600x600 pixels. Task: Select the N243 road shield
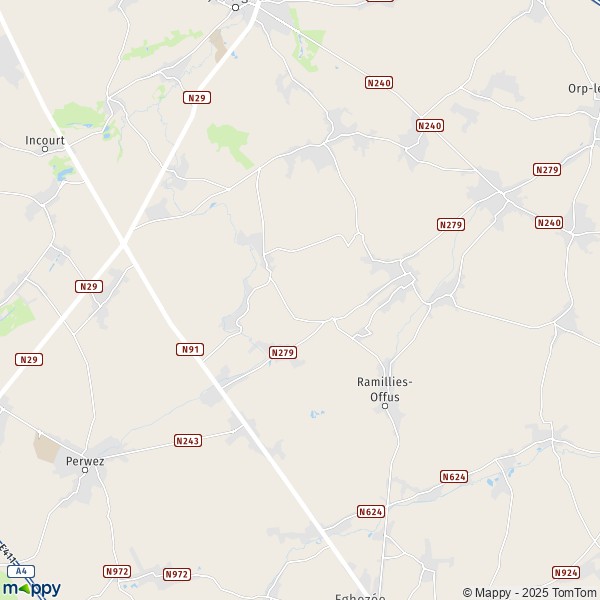(x=188, y=441)
